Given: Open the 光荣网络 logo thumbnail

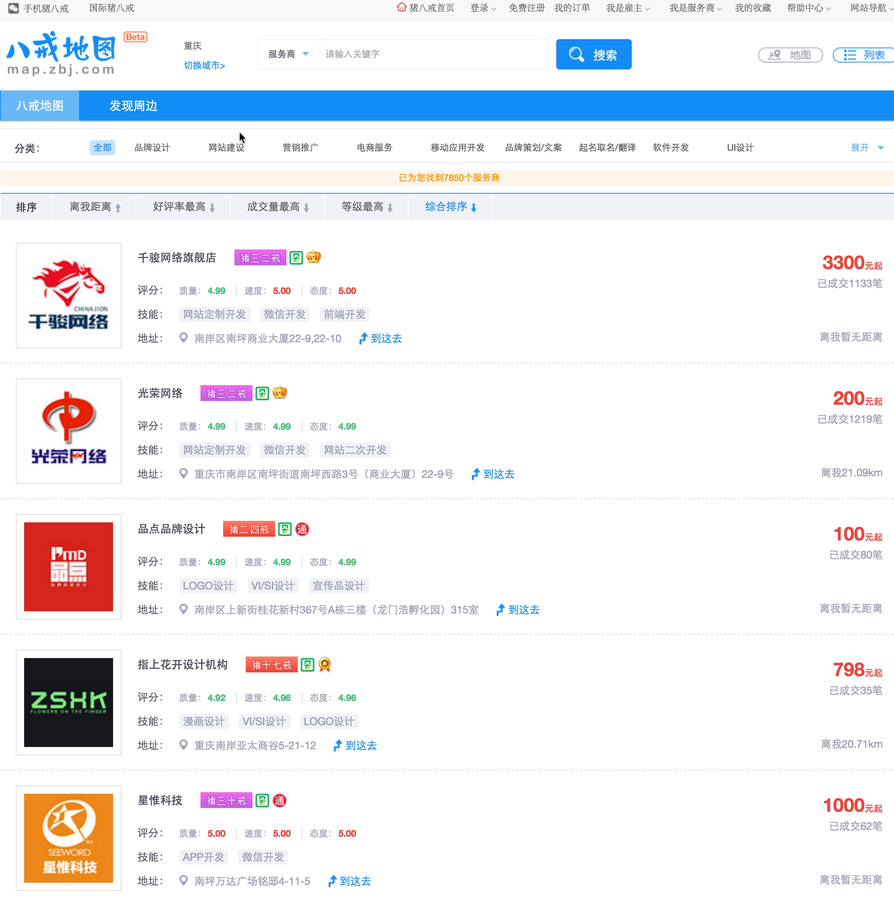Looking at the screenshot, I should [68, 430].
